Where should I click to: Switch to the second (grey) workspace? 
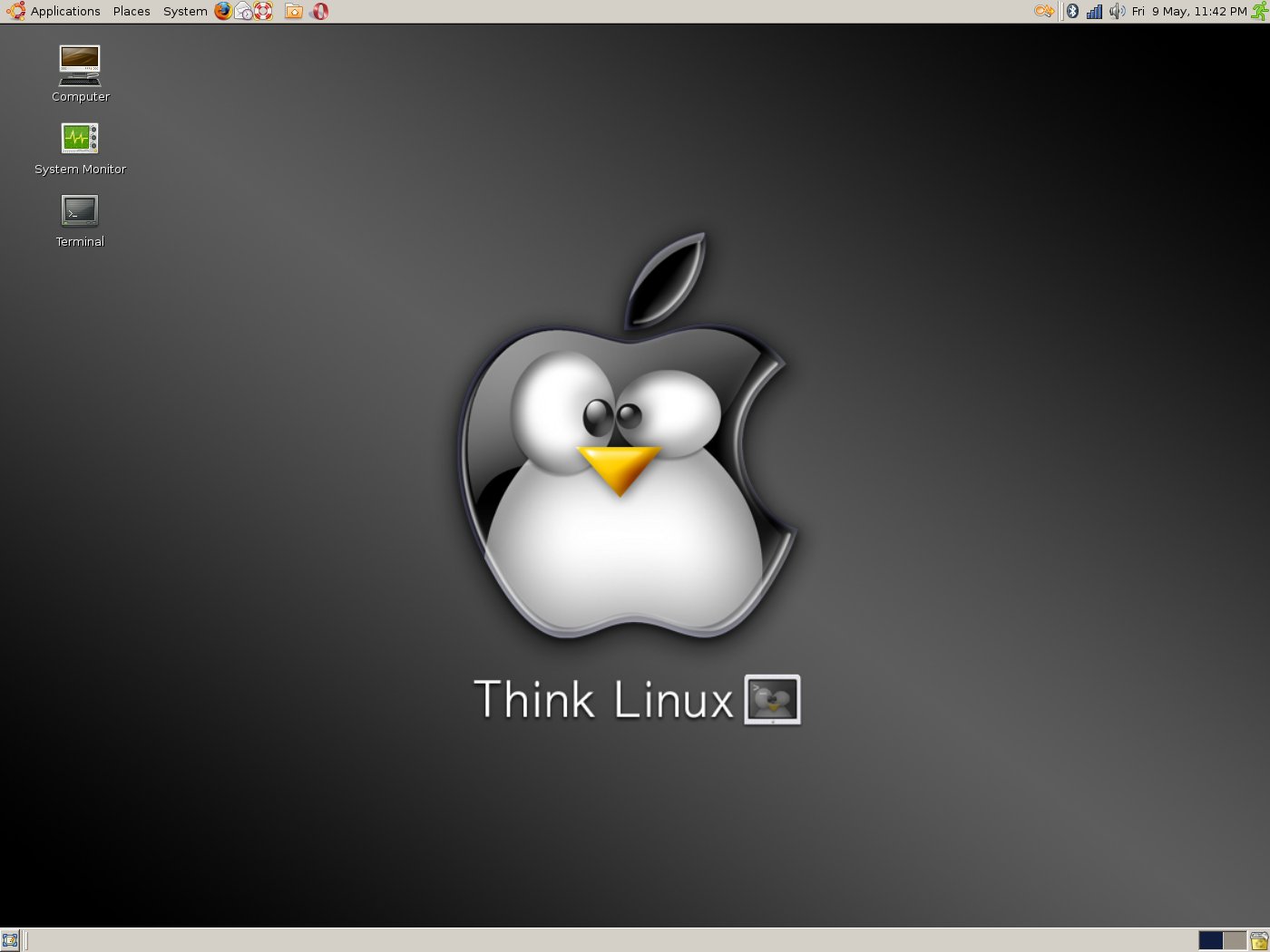point(1235,940)
